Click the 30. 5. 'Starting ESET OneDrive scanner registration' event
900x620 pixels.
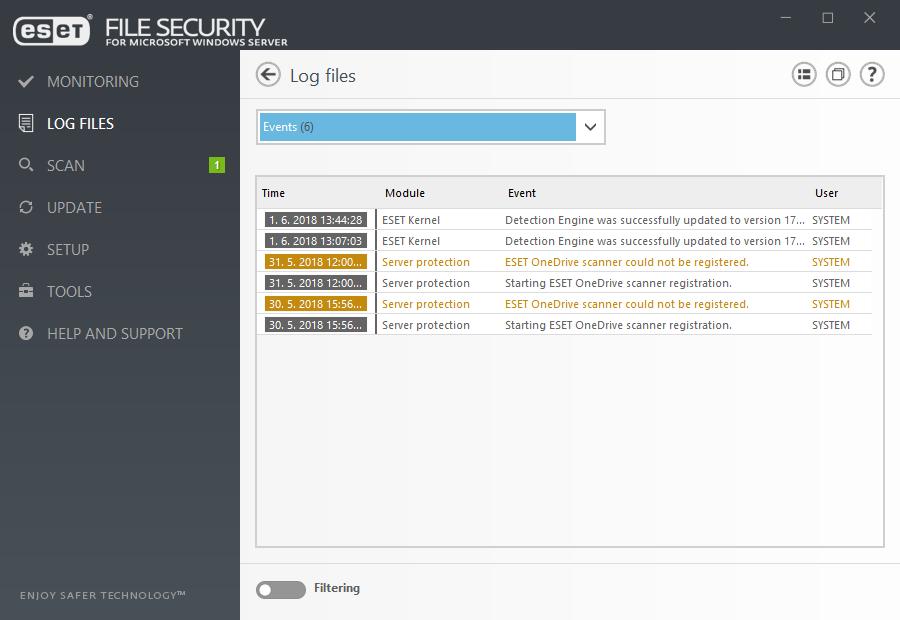click(618, 325)
